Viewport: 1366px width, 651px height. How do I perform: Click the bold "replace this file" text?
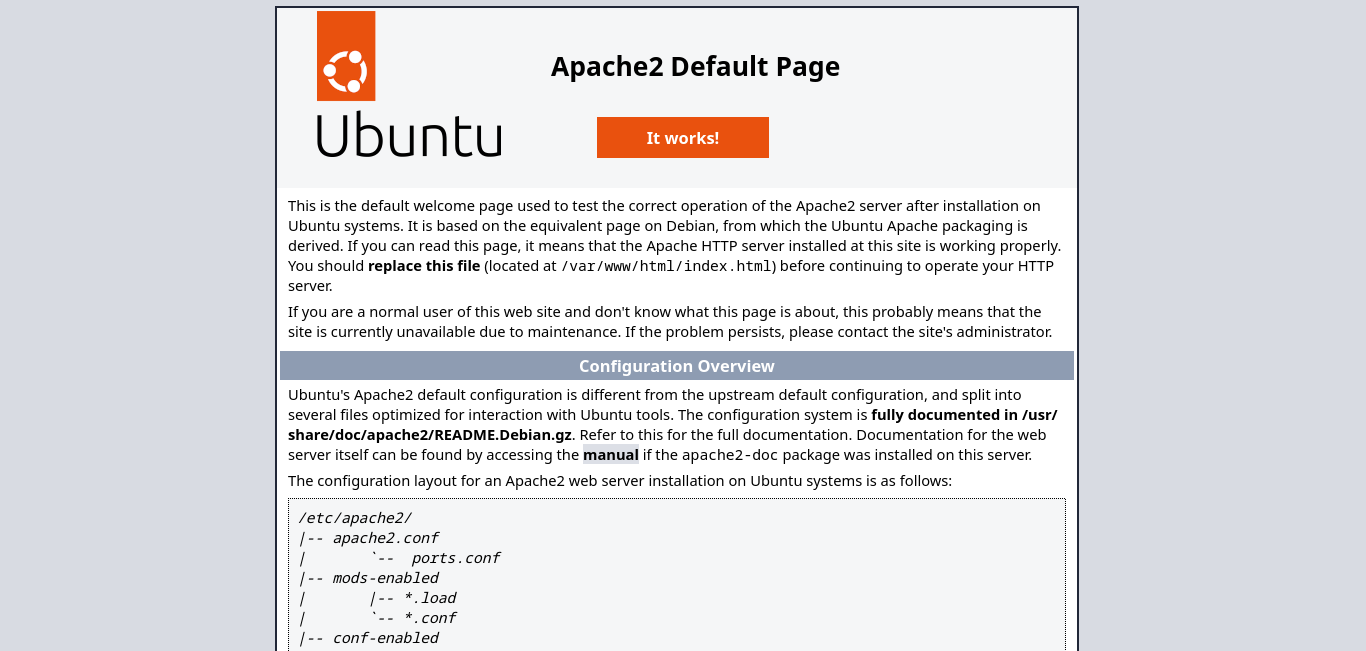[x=424, y=266]
